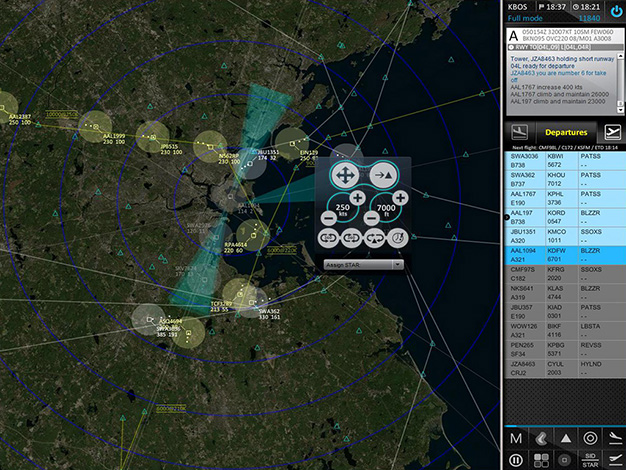Toggle range rings display
This screenshot has height=470, width=626.
pos(590,438)
